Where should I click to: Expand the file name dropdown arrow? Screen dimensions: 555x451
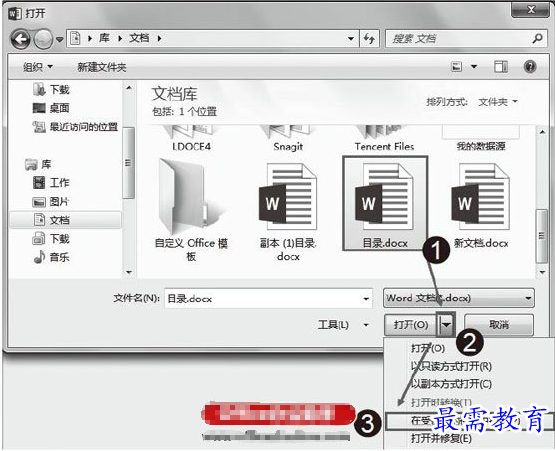coord(366,299)
